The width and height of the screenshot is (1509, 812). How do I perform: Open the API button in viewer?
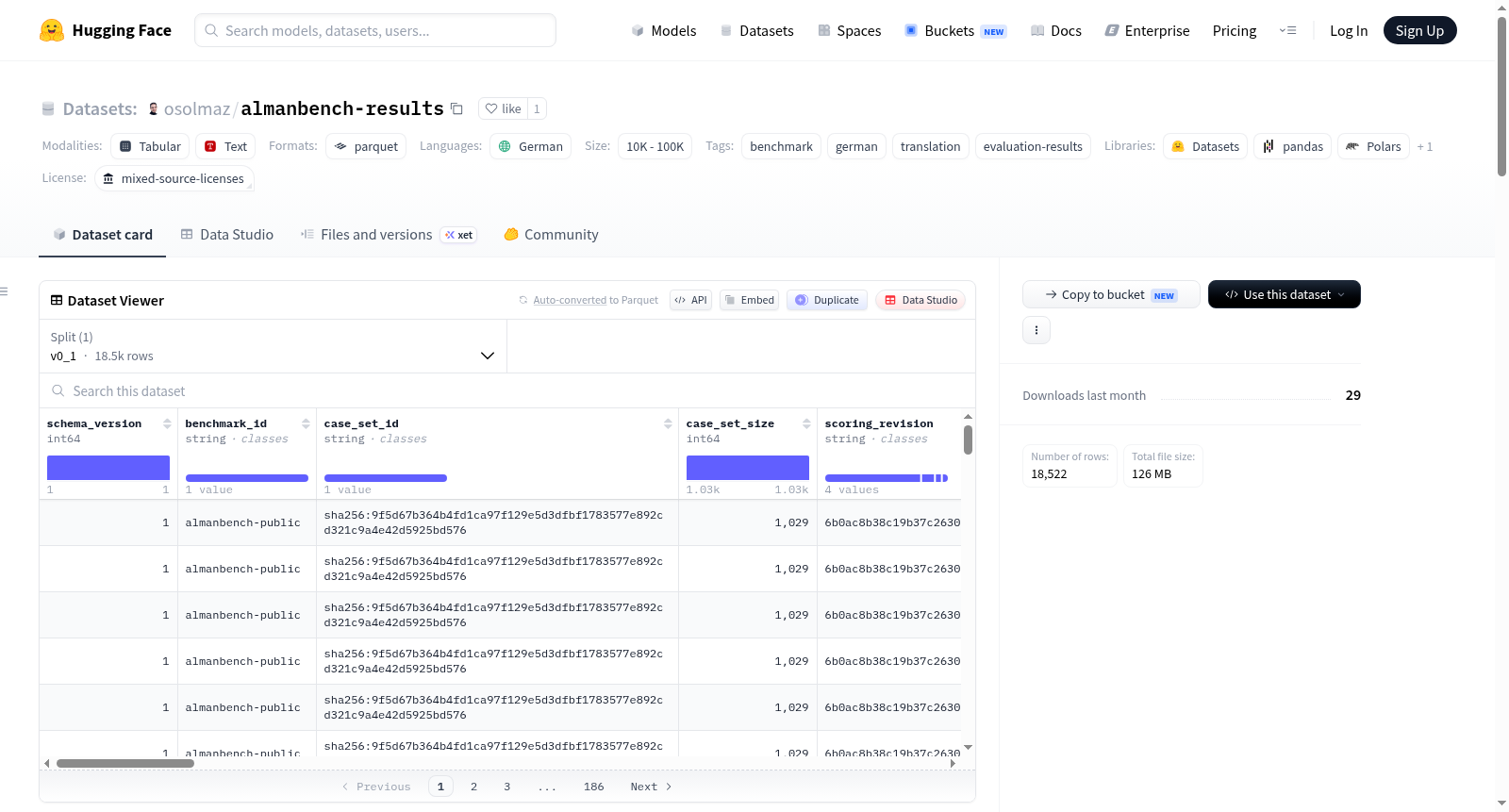coord(690,300)
